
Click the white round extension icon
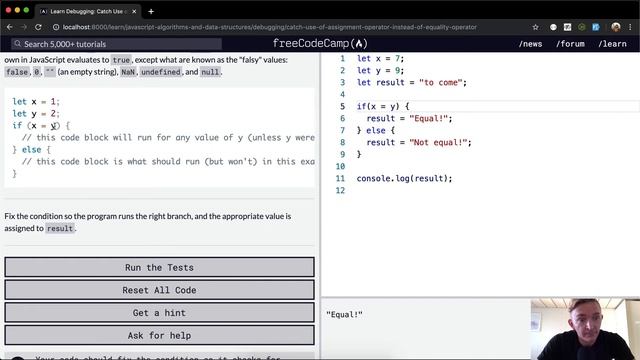click(x=553, y=27)
